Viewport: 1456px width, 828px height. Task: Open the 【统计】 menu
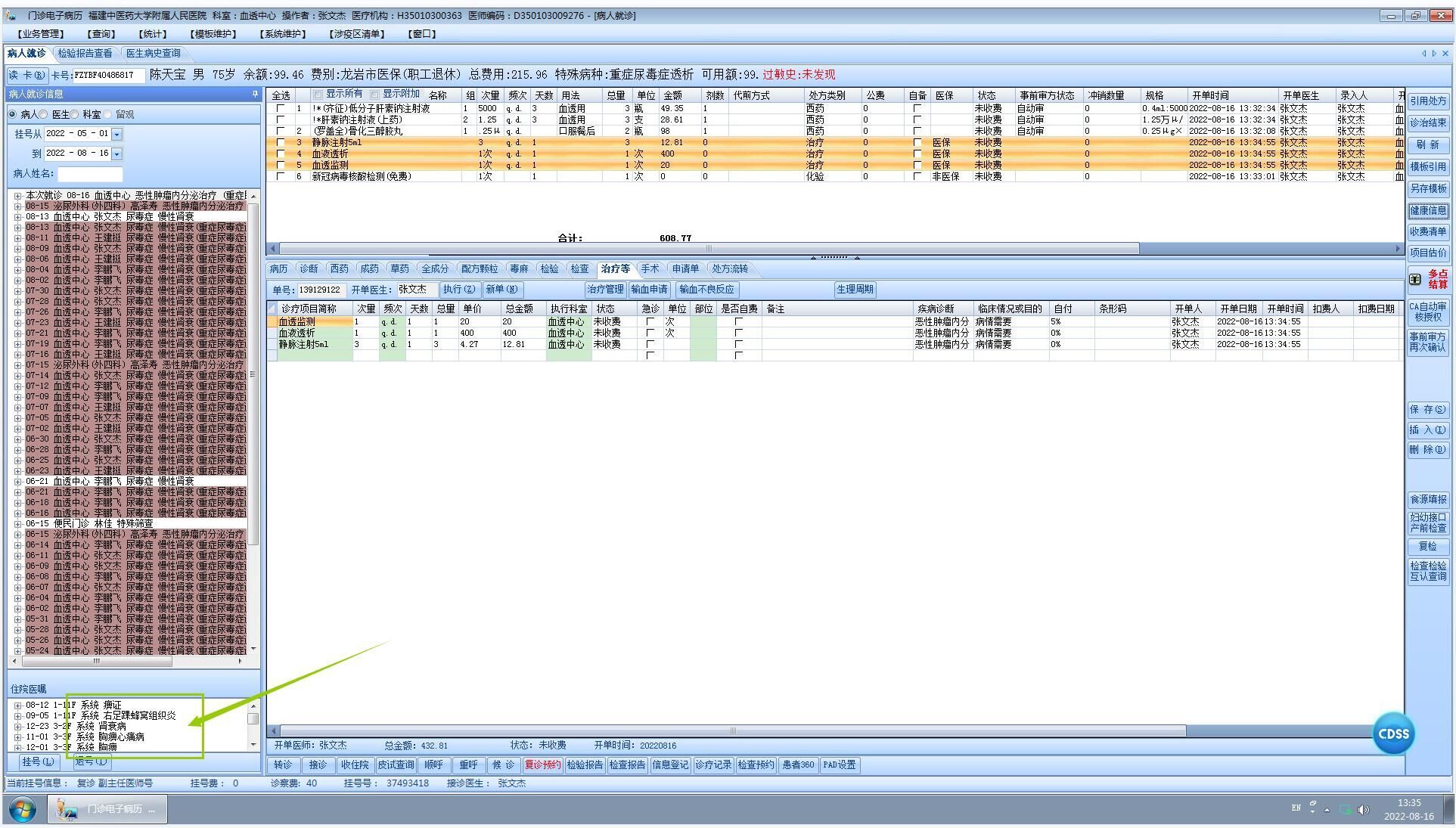click(151, 34)
